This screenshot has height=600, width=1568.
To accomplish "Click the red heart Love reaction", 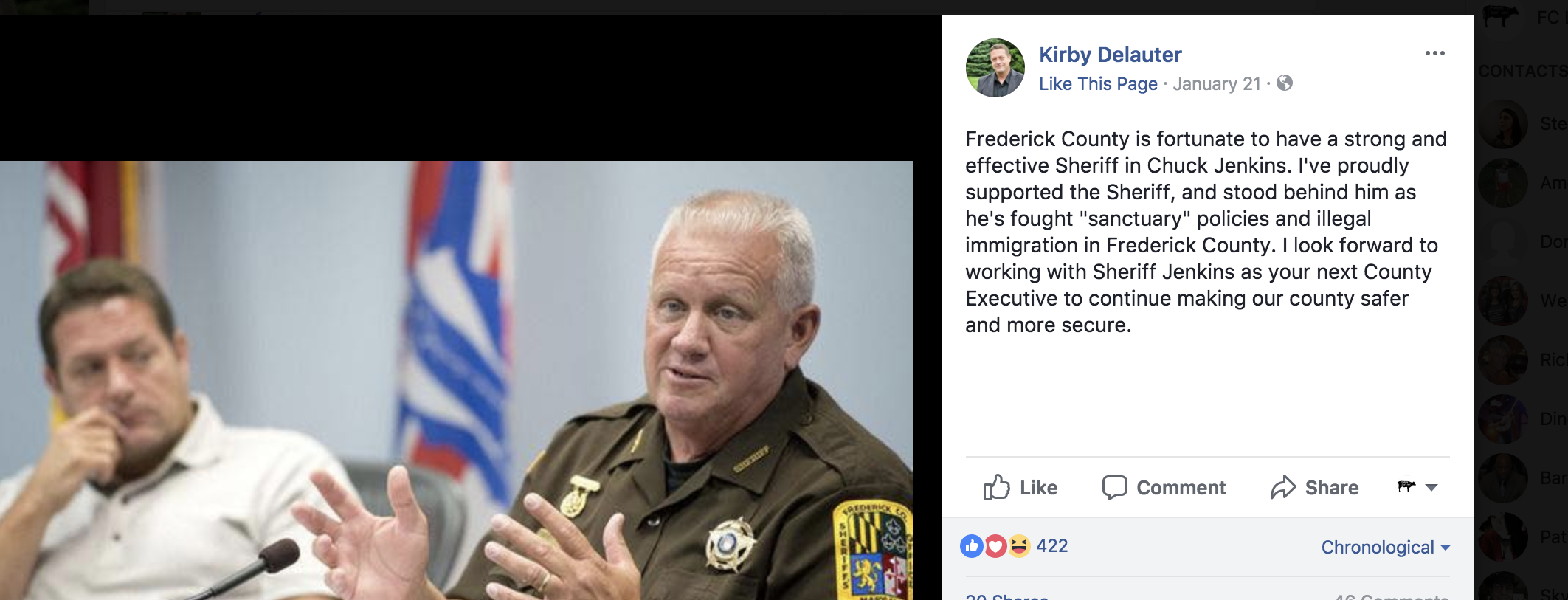I will point(995,546).
